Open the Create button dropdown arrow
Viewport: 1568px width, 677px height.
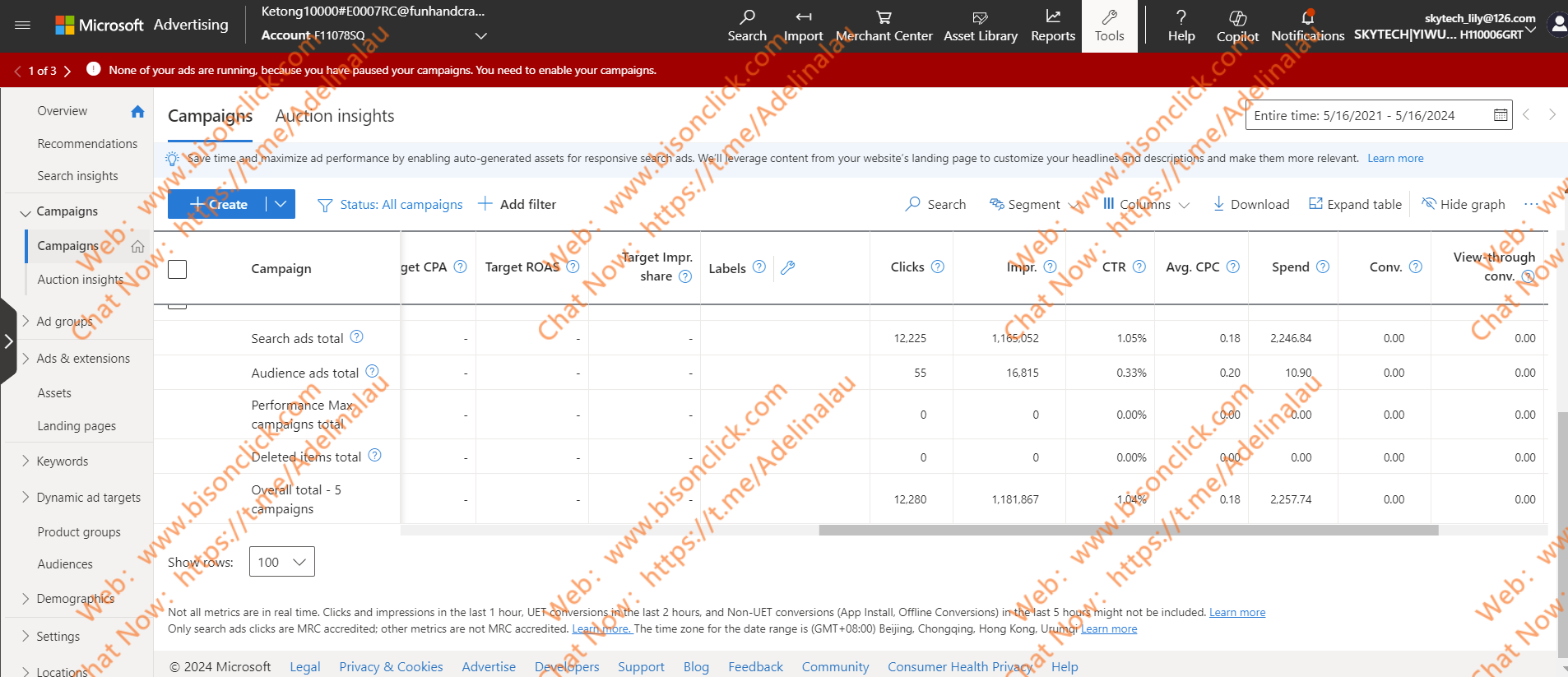pos(281,204)
